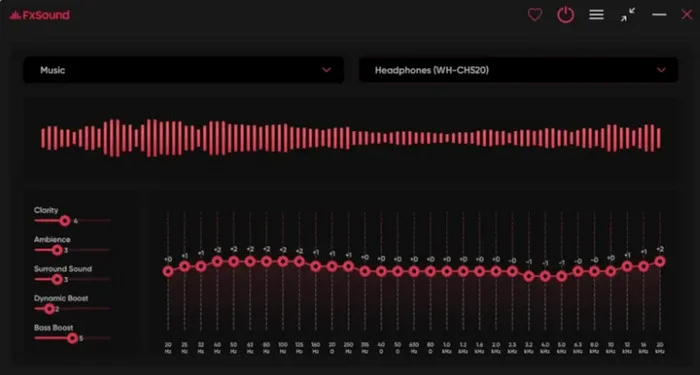This screenshot has width=700, height=375.
Task: Adjust the Surround Sound slider handle
Action: pyautogui.click(x=57, y=279)
